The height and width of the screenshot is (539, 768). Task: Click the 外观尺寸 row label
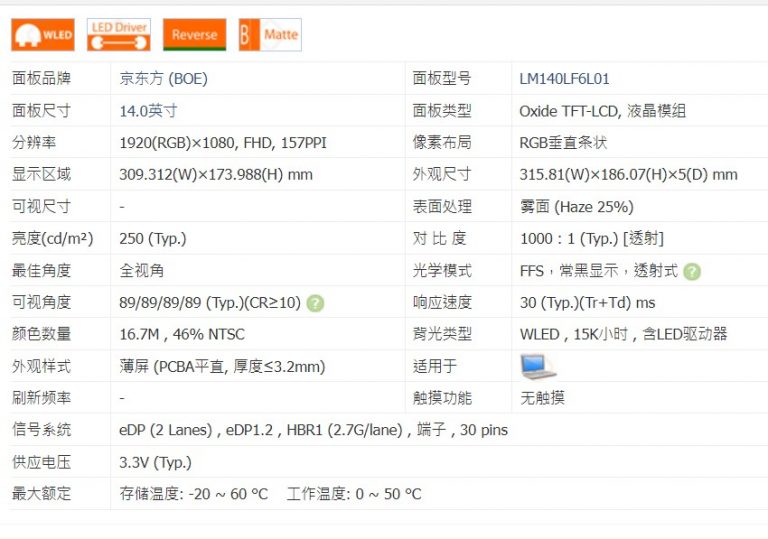[442, 174]
